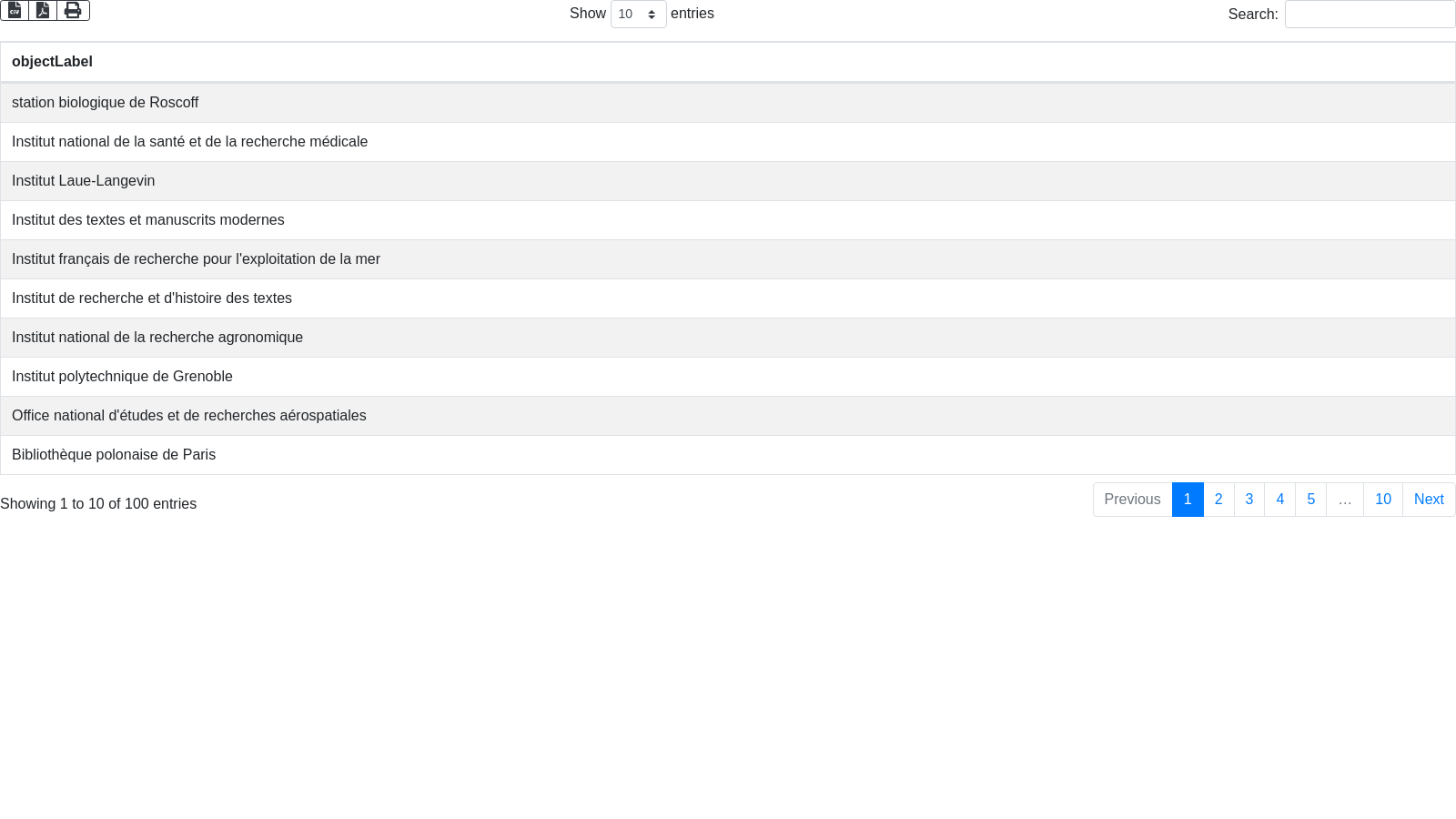Select Bibliothèque polonaise de Paris row
Viewport: 1456px width, 819px height.
point(114,455)
